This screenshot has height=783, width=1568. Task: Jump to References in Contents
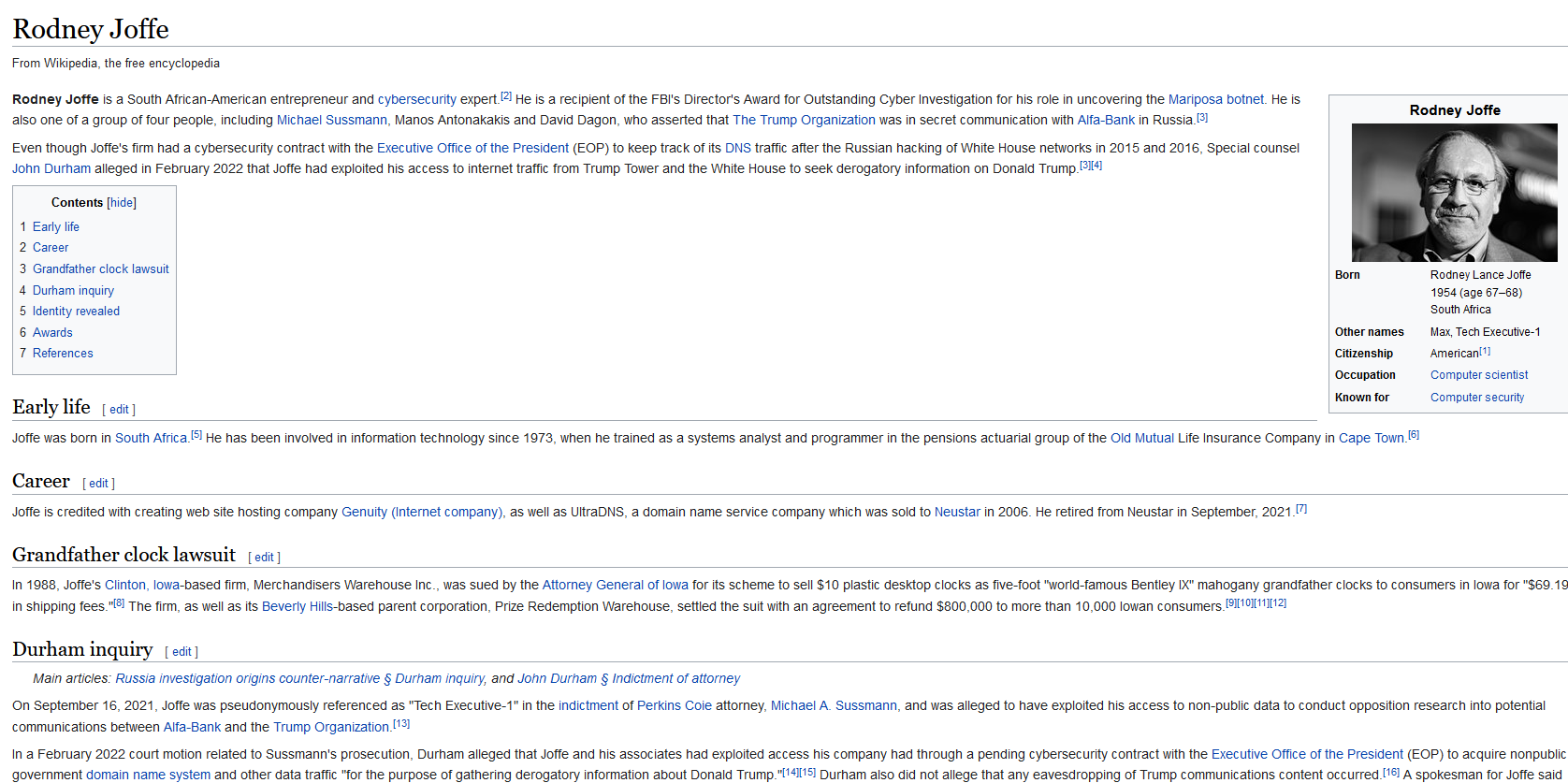(63, 353)
